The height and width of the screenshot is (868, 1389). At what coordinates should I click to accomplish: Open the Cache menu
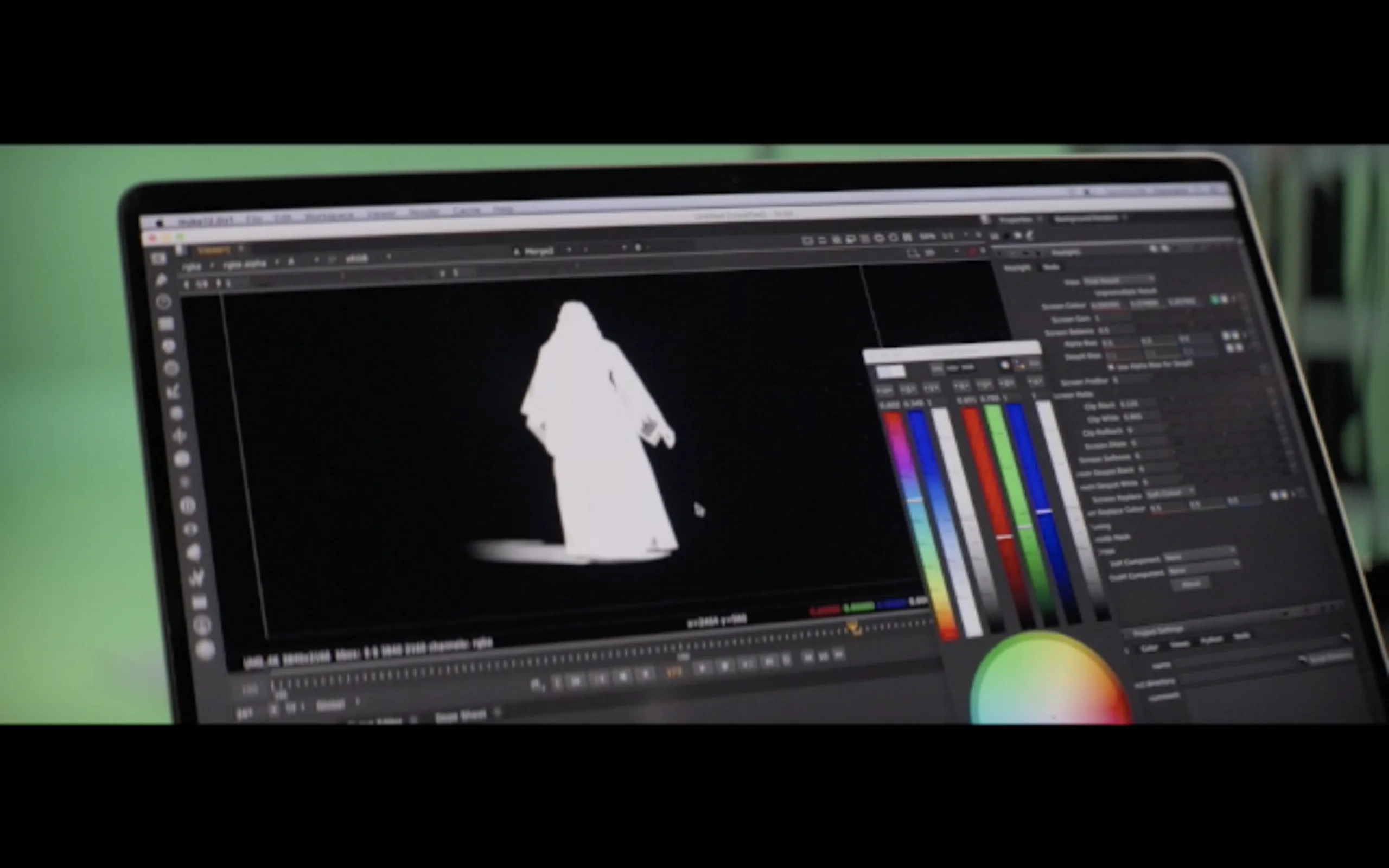pyautogui.click(x=466, y=211)
